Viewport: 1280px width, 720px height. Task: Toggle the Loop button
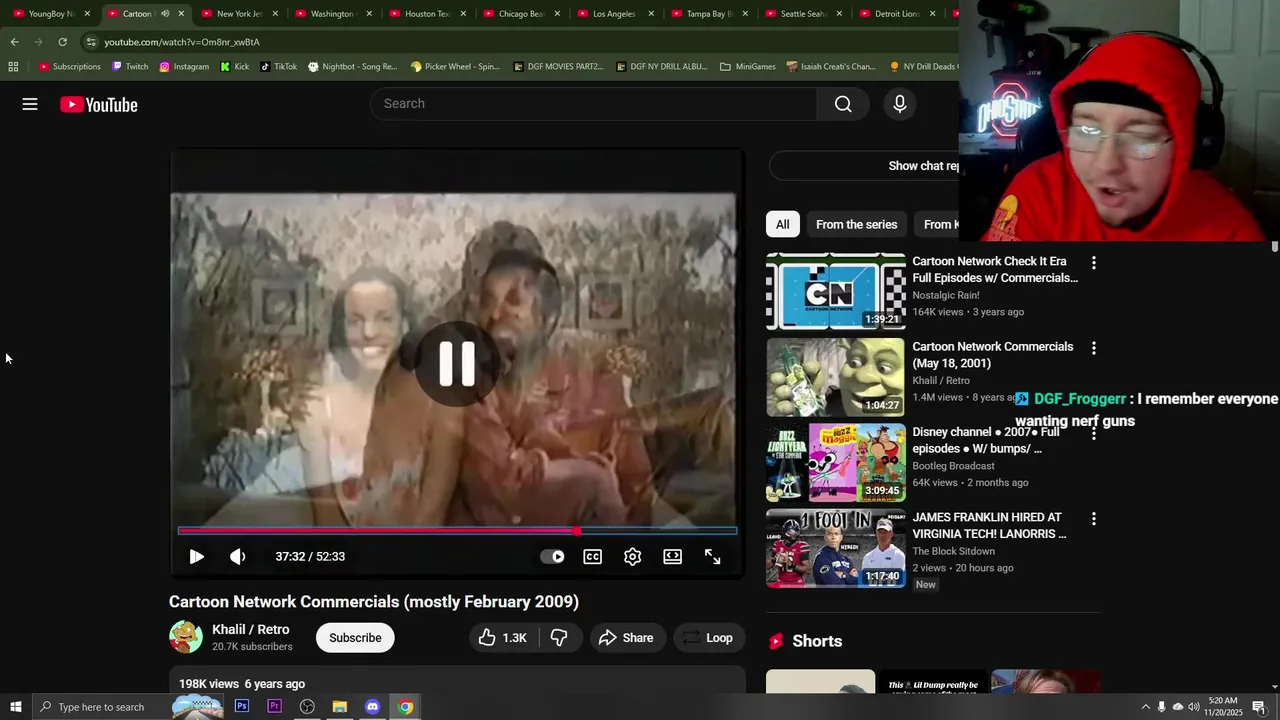(708, 638)
